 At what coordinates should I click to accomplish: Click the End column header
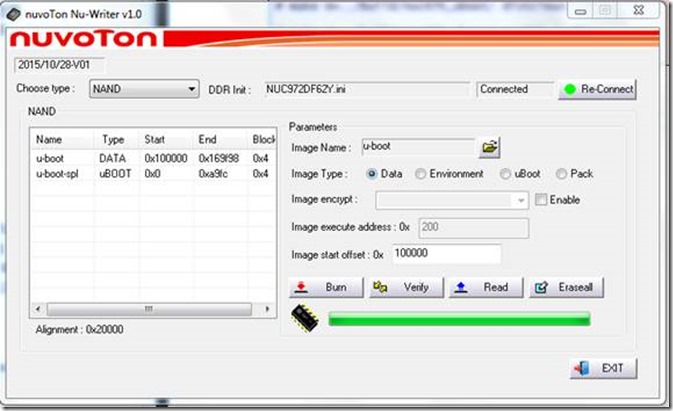tap(218, 139)
